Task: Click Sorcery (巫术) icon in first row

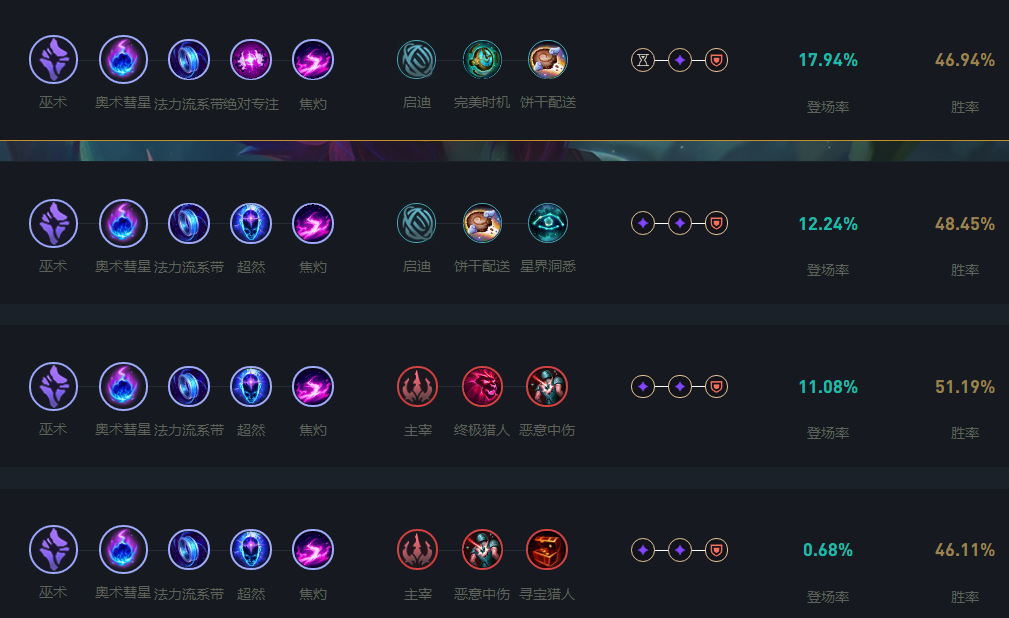Action: coord(53,60)
